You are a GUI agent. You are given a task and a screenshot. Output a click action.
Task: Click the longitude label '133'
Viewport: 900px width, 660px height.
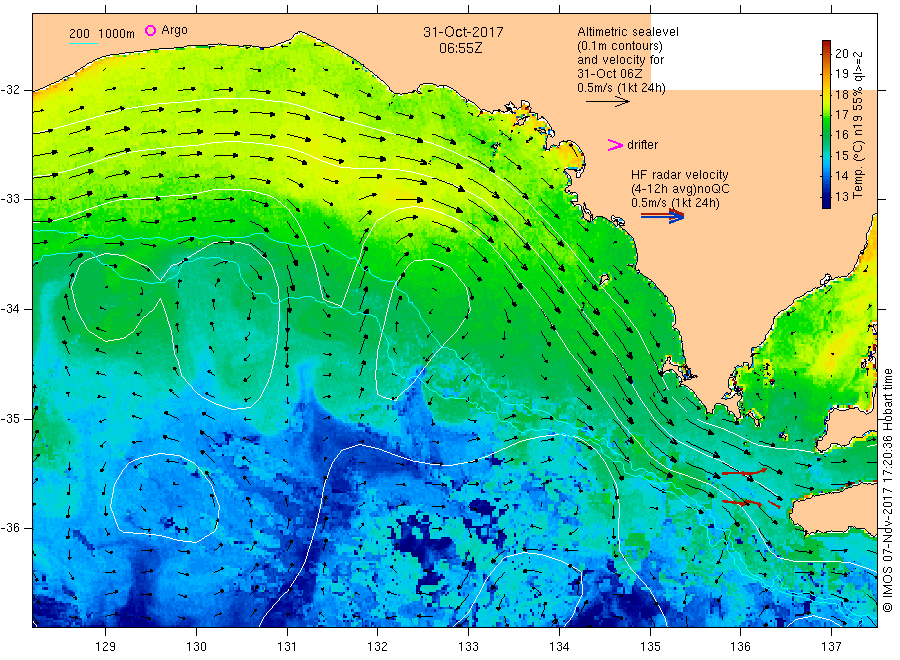[x=468, y=647]
